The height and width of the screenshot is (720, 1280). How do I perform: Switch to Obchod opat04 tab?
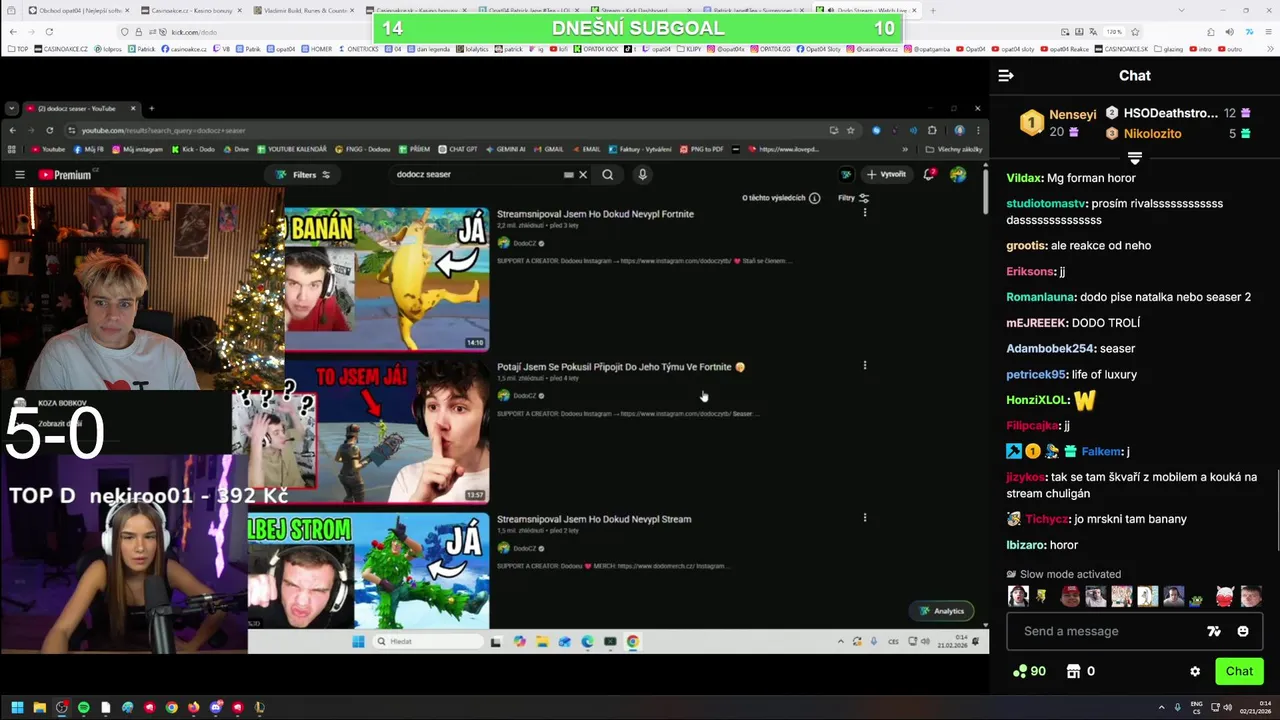tap(75, 10)
